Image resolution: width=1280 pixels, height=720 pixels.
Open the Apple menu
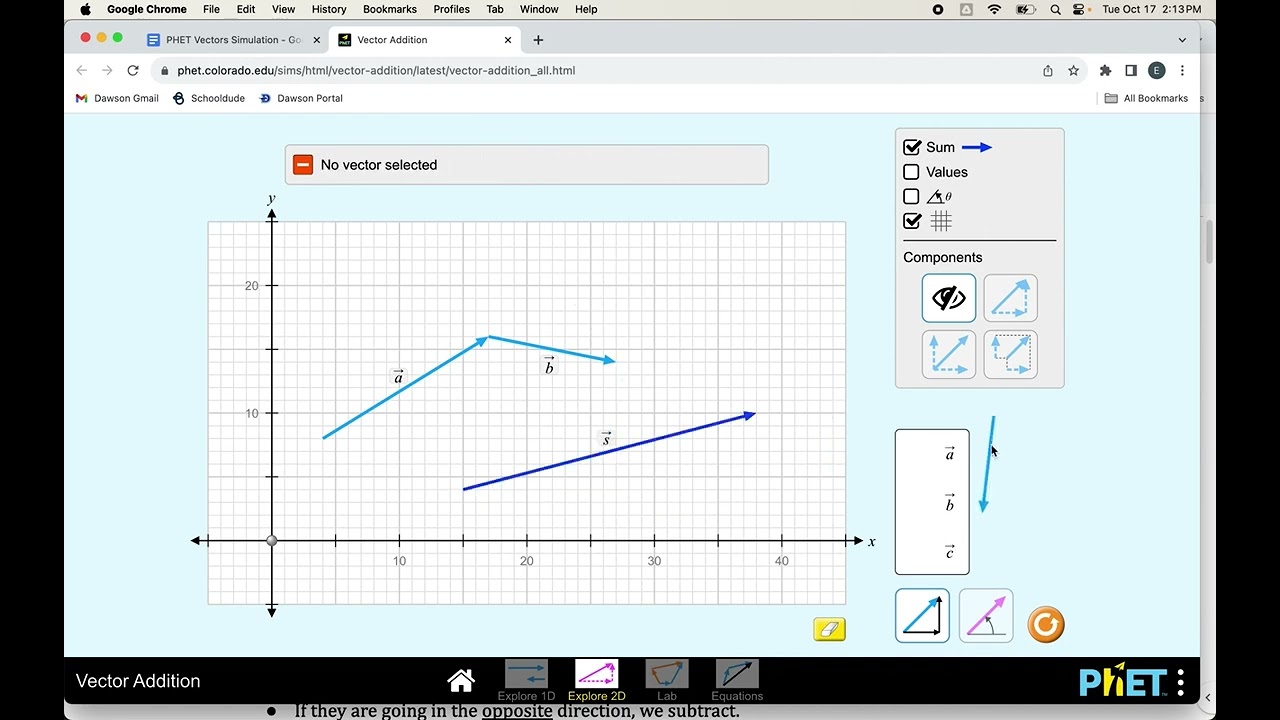85,9
